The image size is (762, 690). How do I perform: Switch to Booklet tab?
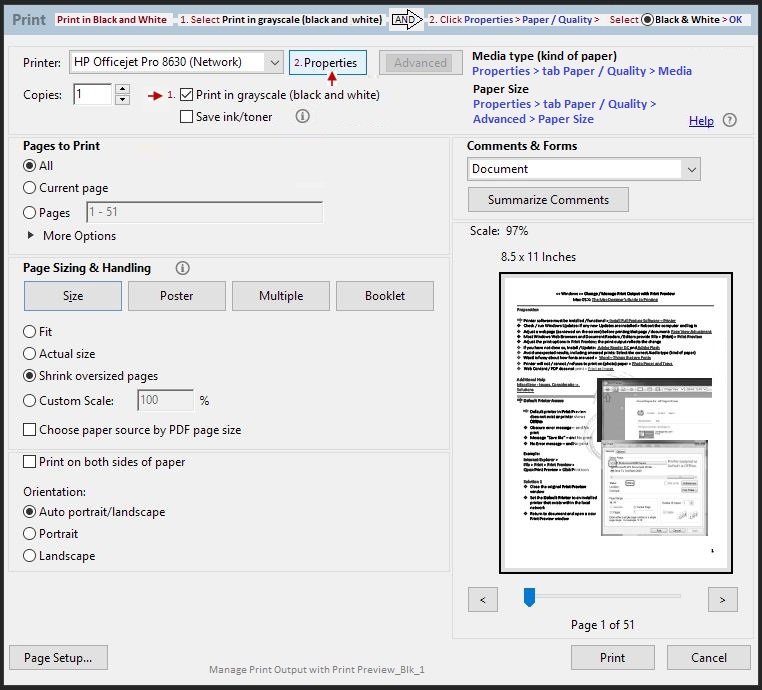(x=385, y=295)
